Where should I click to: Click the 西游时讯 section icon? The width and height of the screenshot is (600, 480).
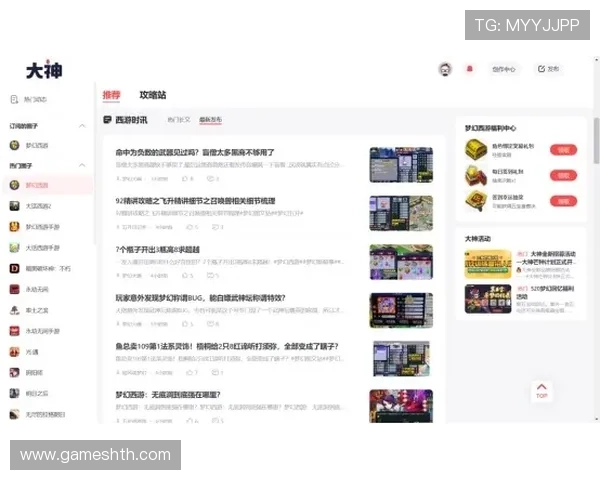pos(108,120)
